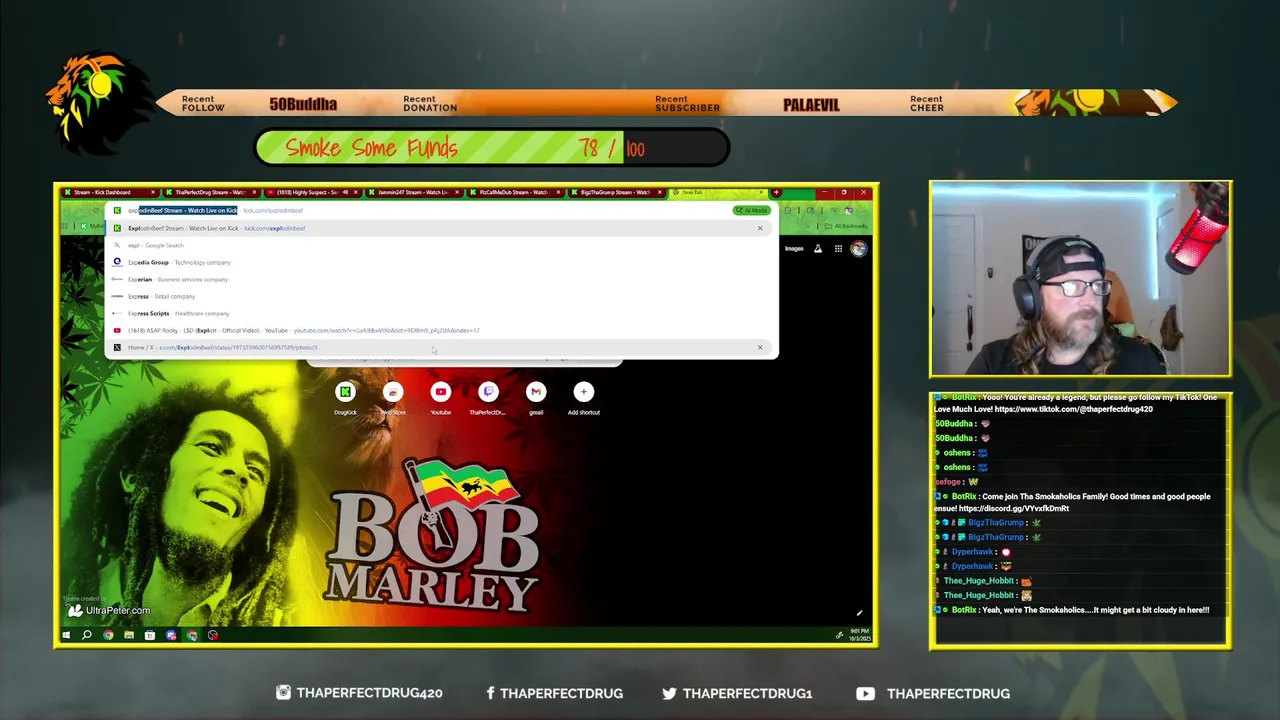Click the Add shortcut plus icon

[x=583, y=392]
